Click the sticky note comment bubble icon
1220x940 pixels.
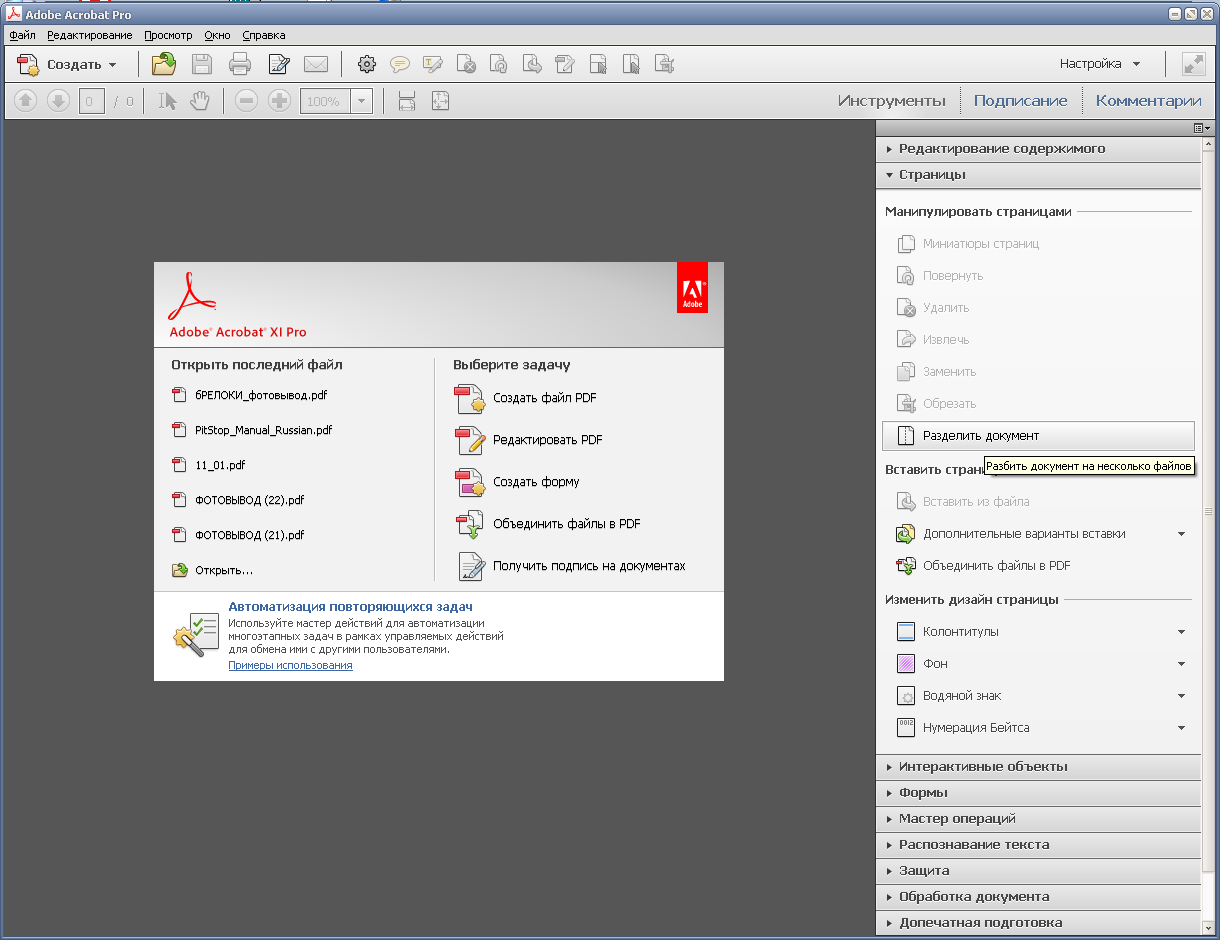400,64
